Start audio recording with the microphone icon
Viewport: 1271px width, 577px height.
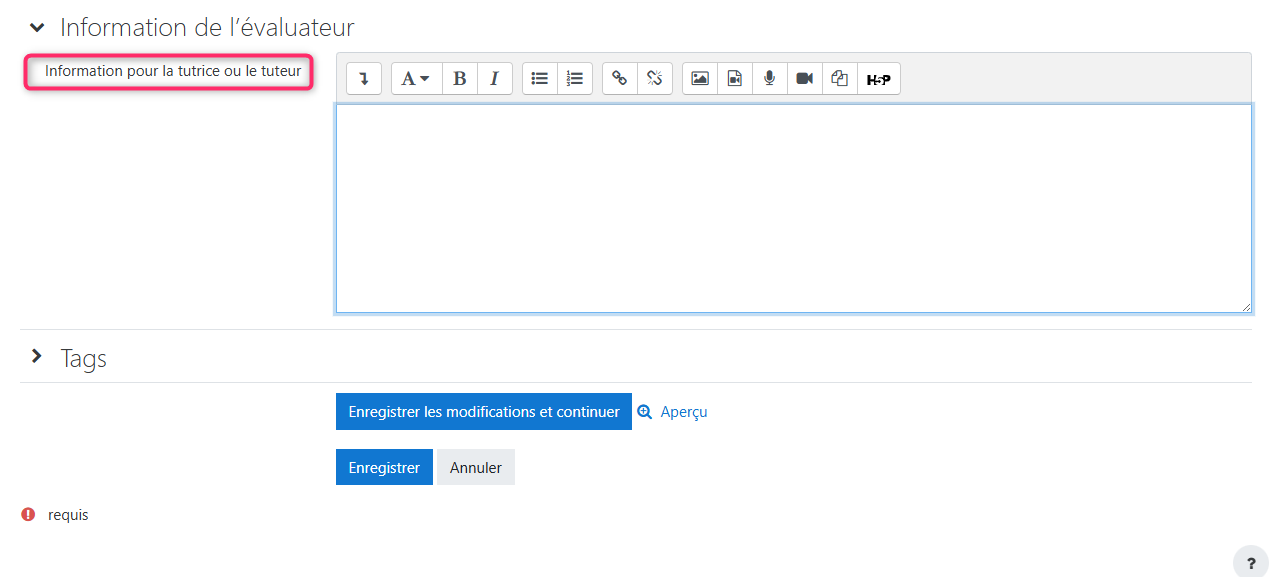coord(769,79)
